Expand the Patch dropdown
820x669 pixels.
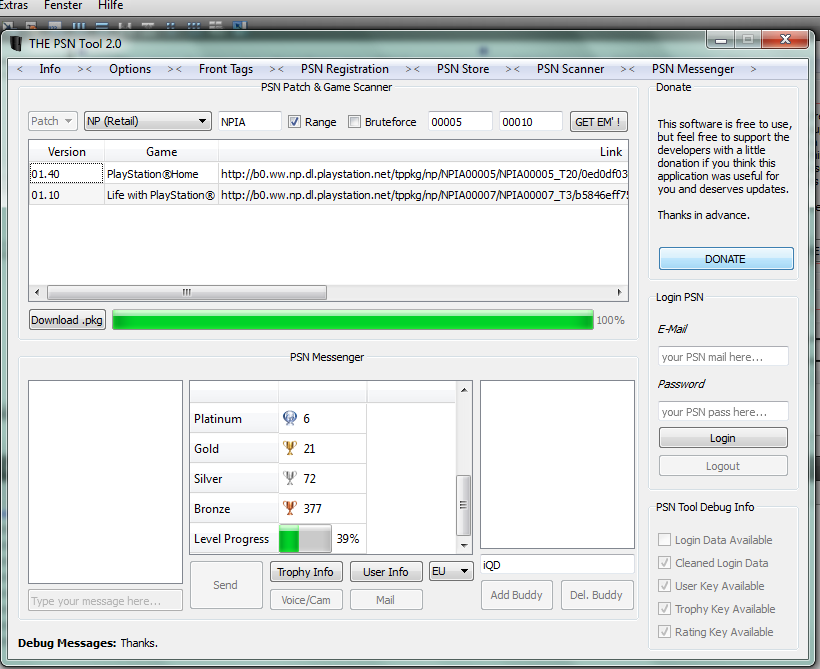coord(53,122)
